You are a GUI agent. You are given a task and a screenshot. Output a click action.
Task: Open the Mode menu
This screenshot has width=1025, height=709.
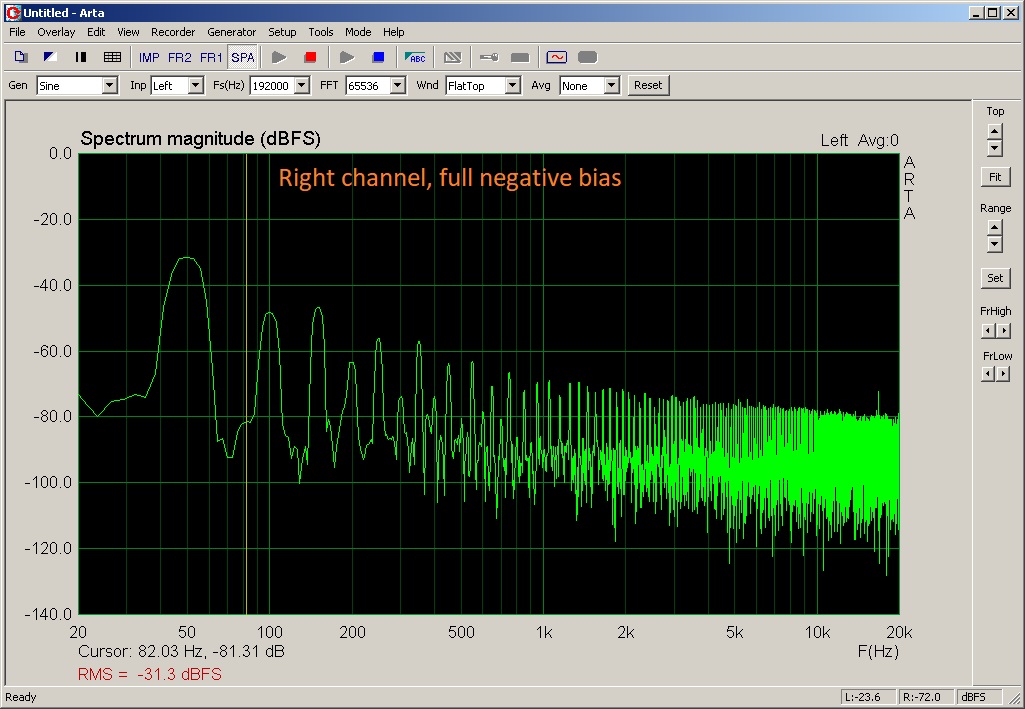(358, 32)
